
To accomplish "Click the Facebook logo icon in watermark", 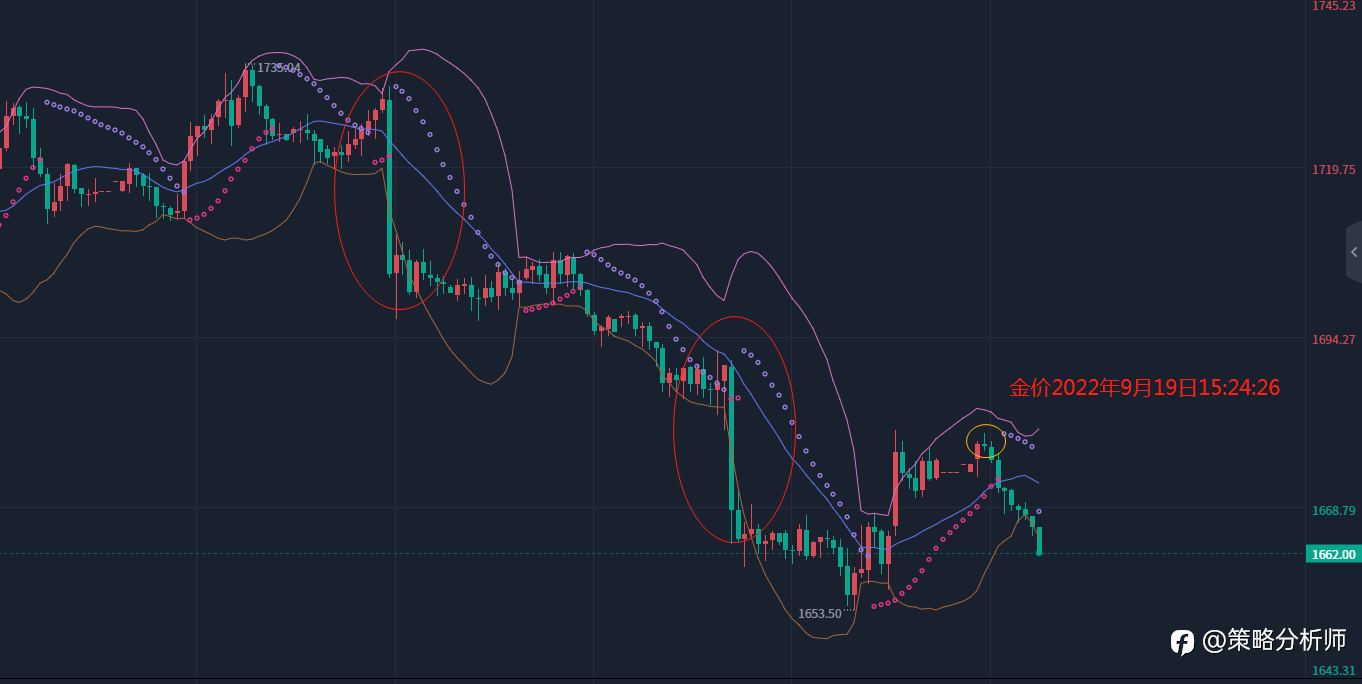I will tap(1183, 641).
